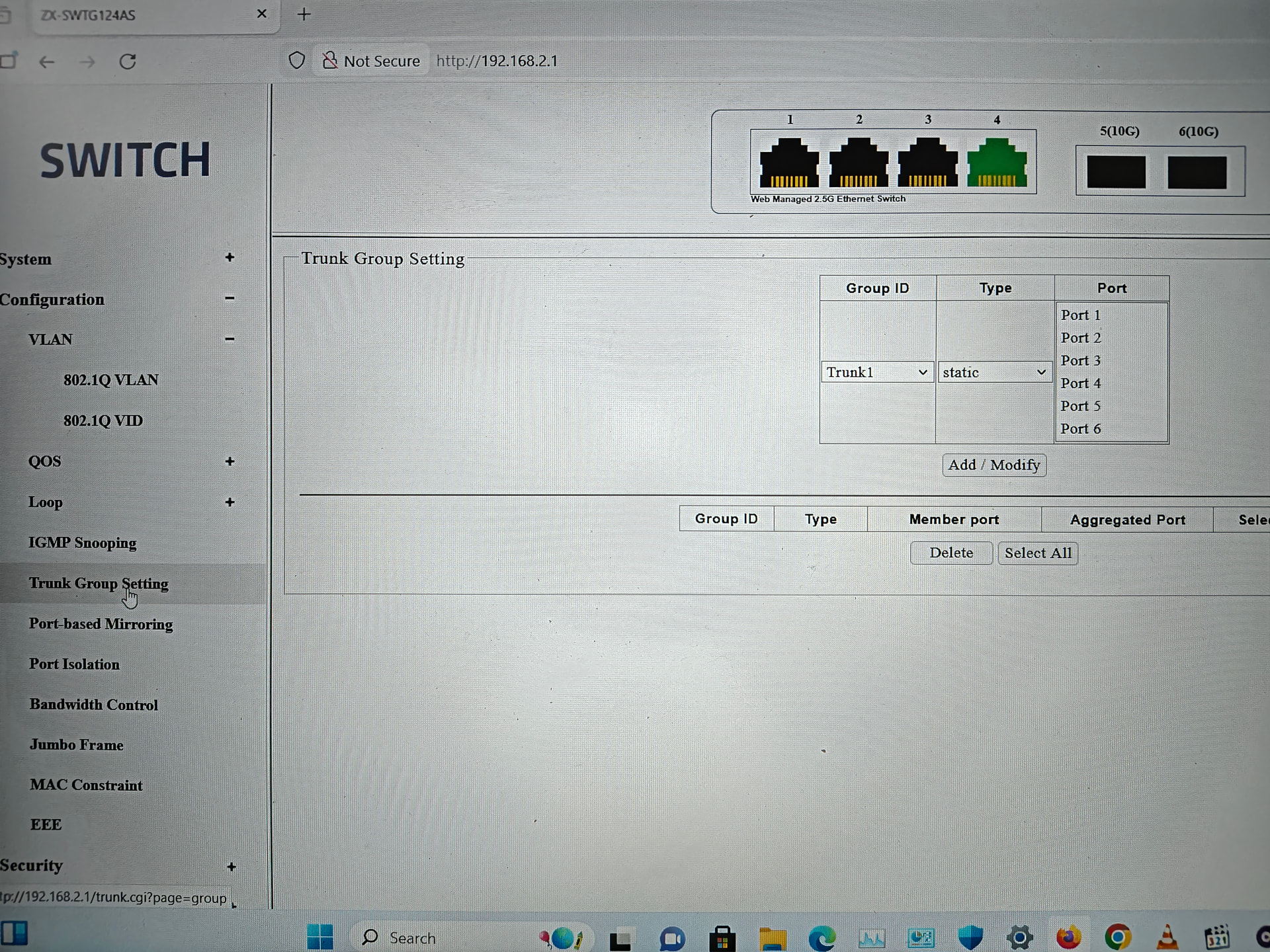Expand the System menu section
This screenshot has width=1270, height=952.
click(230, 258)
